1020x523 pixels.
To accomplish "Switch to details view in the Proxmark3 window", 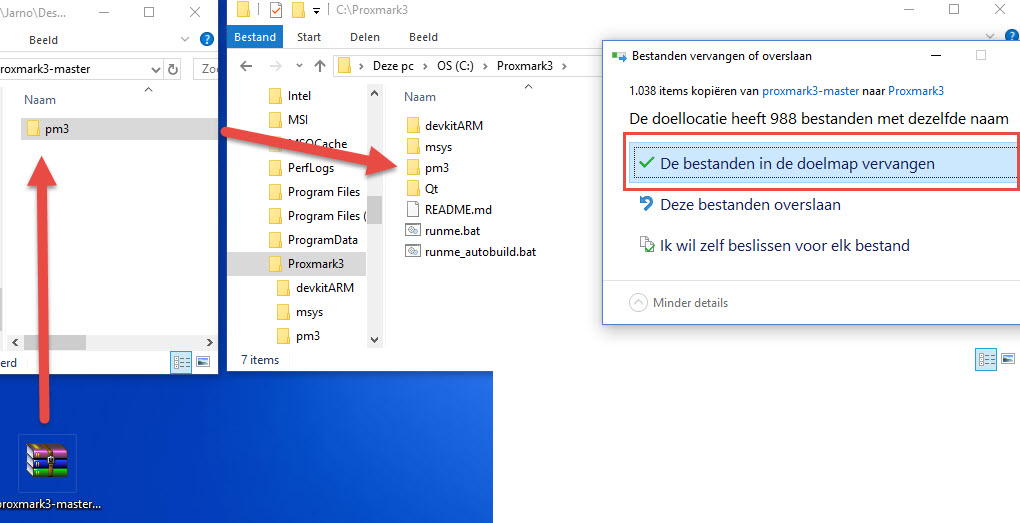I will [x=986, y=358].
